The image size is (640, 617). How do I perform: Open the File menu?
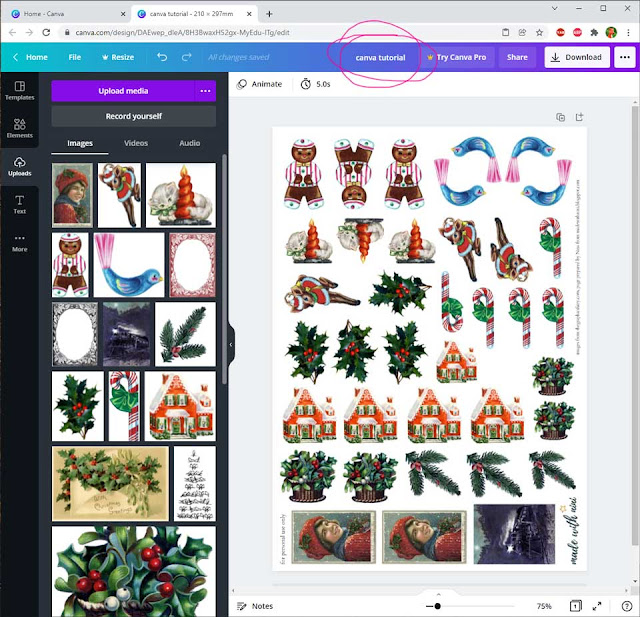tap(75, 57)
